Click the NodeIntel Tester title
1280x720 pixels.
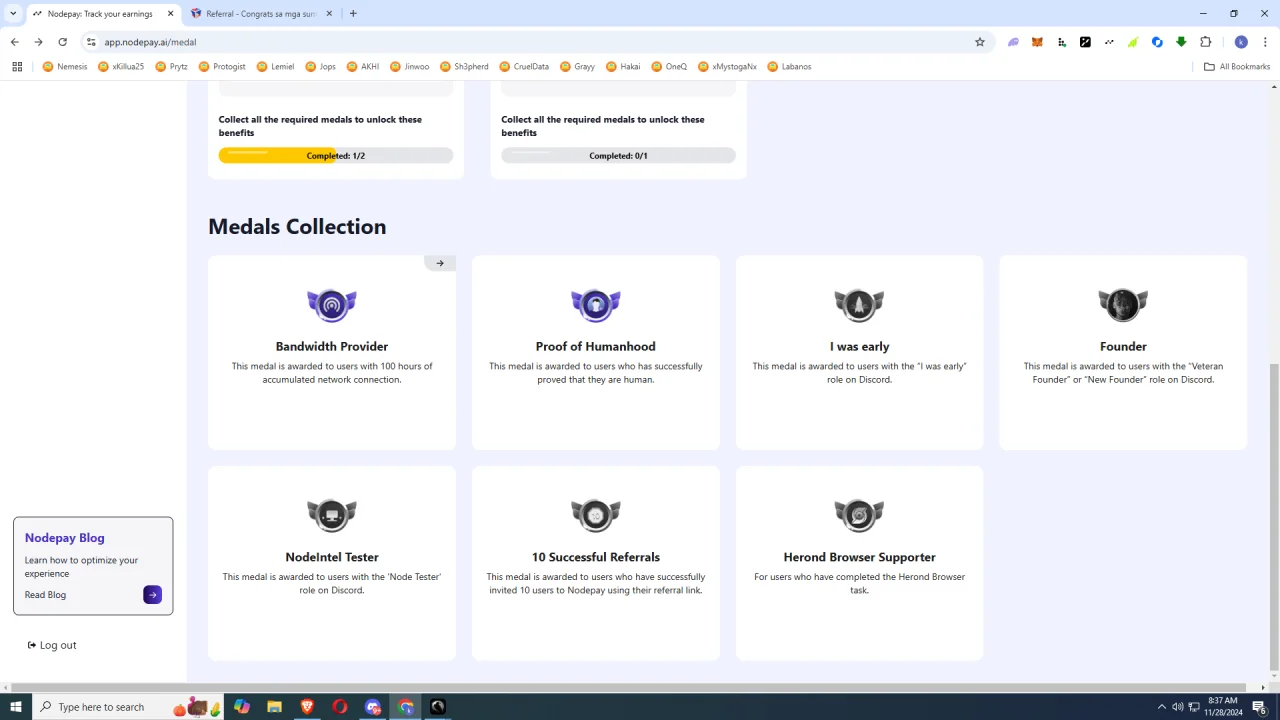tap(332, 557)
